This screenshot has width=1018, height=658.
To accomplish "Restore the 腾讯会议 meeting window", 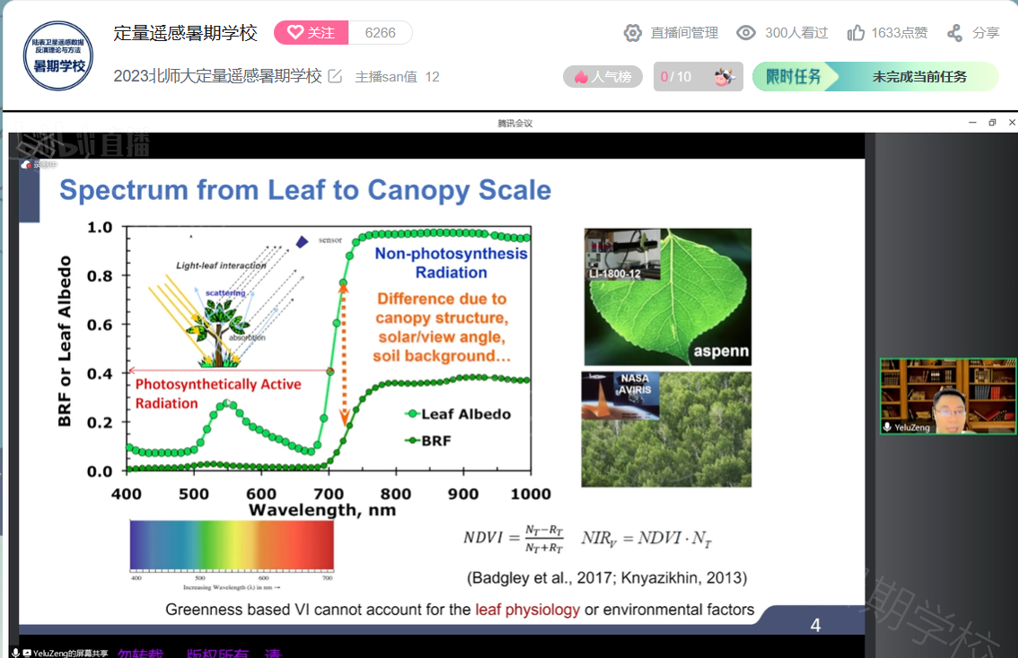I will [x=992, y=123].
